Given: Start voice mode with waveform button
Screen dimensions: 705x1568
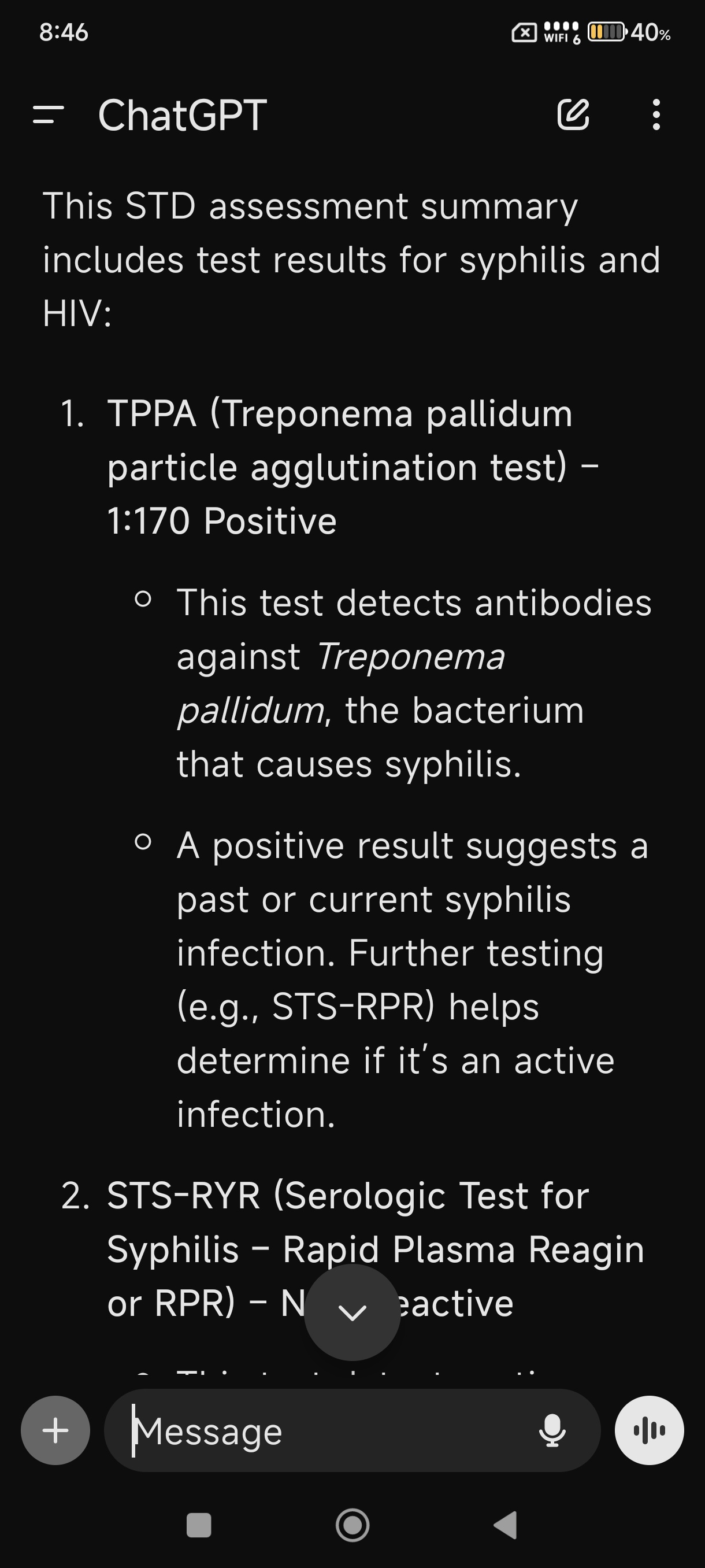Looking at the screenshot, I should point(649,1430).
